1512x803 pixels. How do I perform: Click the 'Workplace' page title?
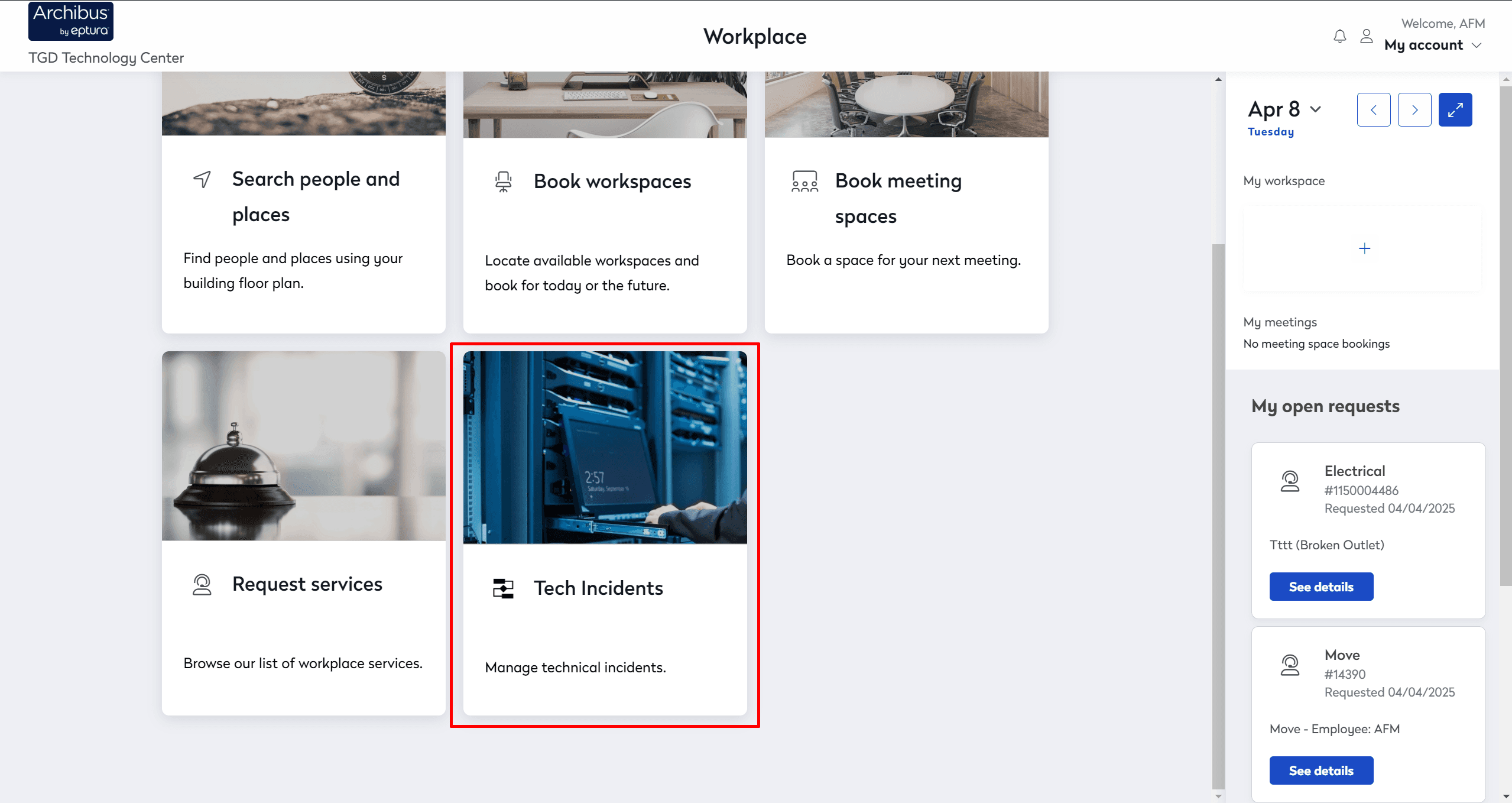[755, 37]
